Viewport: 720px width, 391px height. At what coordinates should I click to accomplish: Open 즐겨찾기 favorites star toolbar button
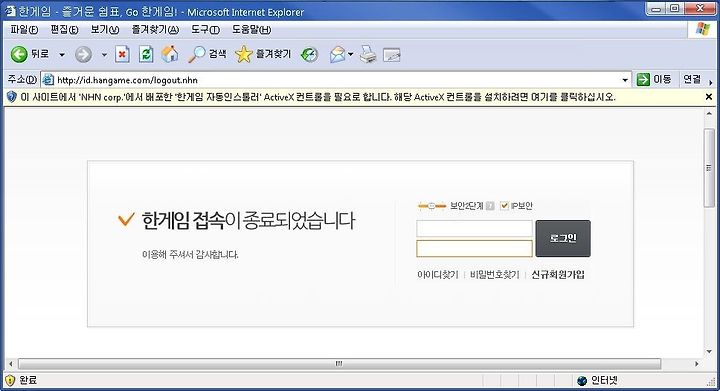(x=263, y=55)
